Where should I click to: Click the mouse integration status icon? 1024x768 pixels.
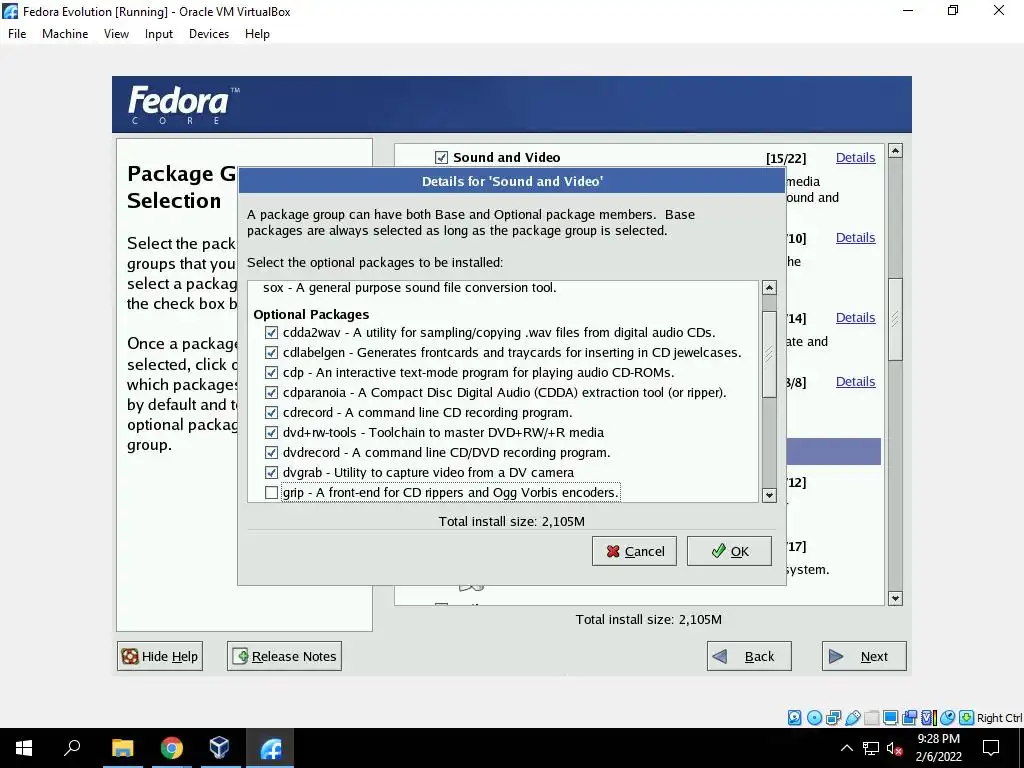(x=948, y=718)
